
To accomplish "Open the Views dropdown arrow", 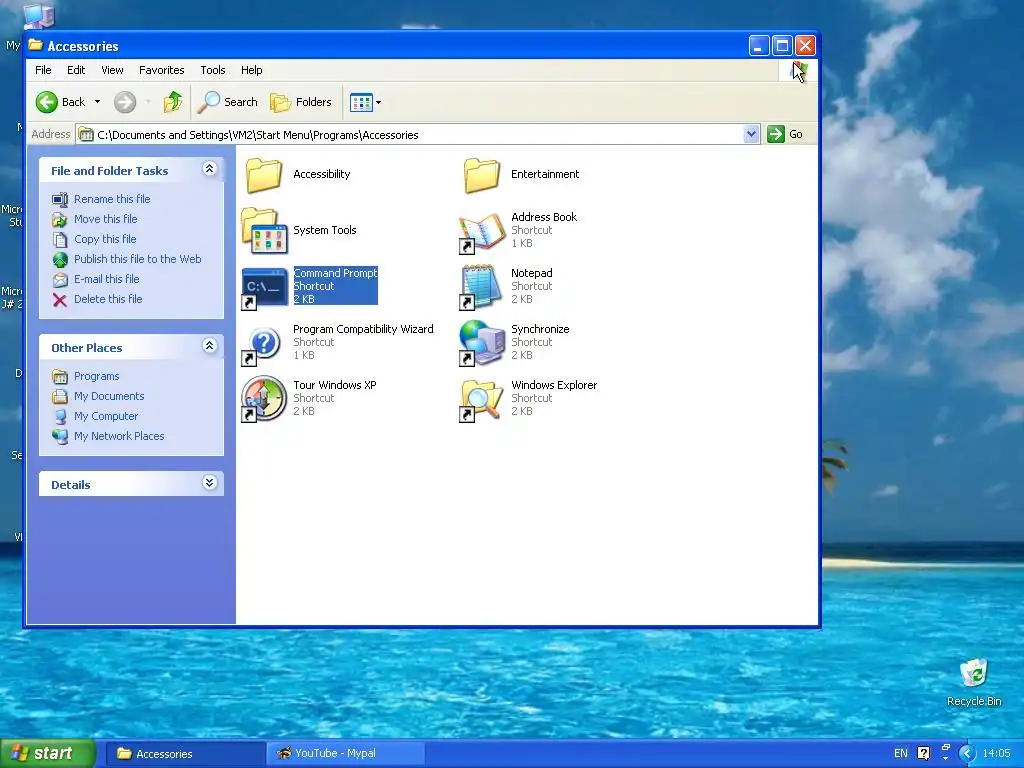I will 378,102.
